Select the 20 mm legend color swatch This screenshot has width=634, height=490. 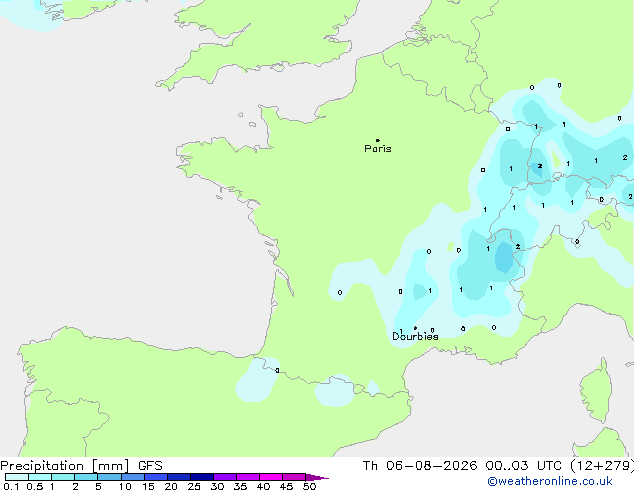pos(179,477)
